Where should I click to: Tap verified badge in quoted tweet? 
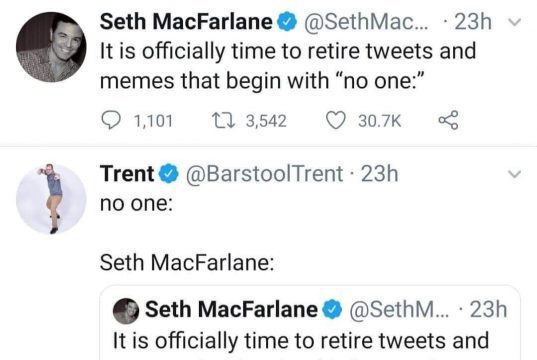click(332, 309)
